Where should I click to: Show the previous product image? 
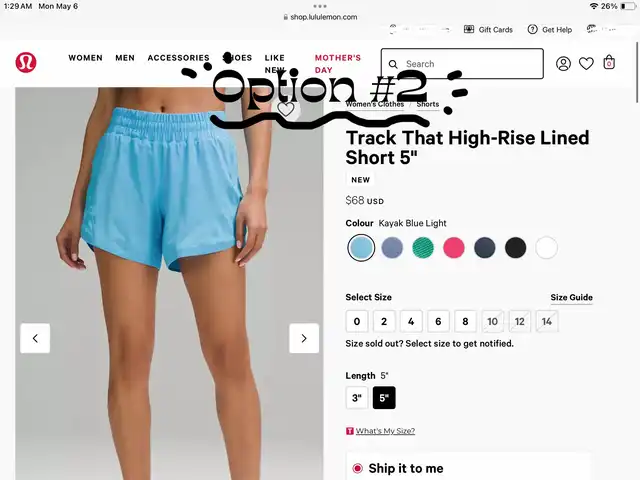(35, 338)
